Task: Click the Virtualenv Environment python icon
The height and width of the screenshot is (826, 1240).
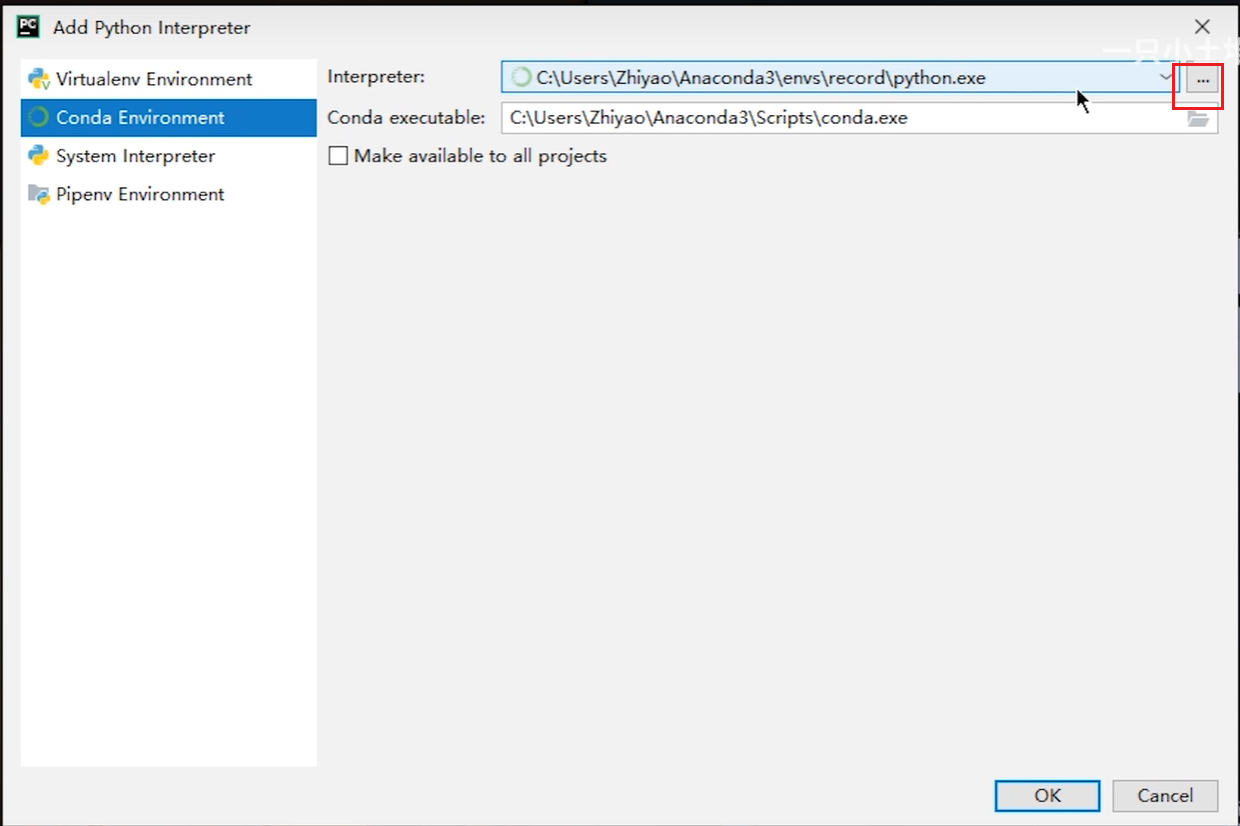Action: 39,79
